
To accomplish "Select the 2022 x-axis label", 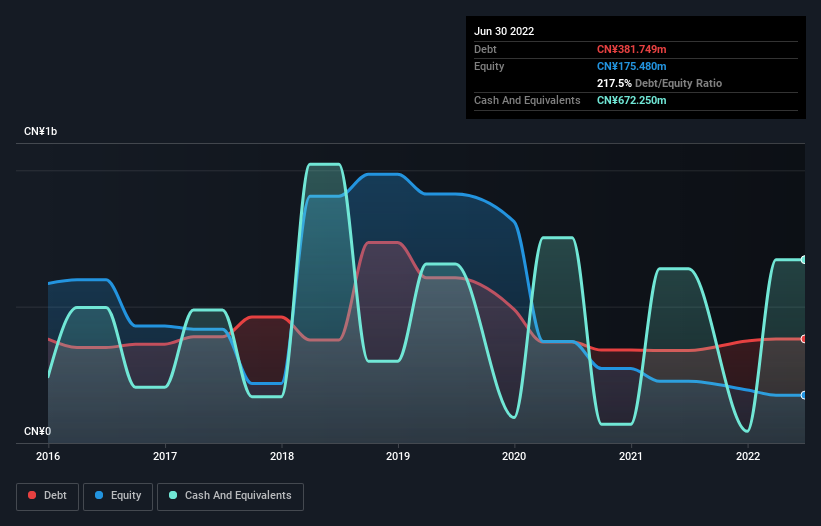I will 748,456.
